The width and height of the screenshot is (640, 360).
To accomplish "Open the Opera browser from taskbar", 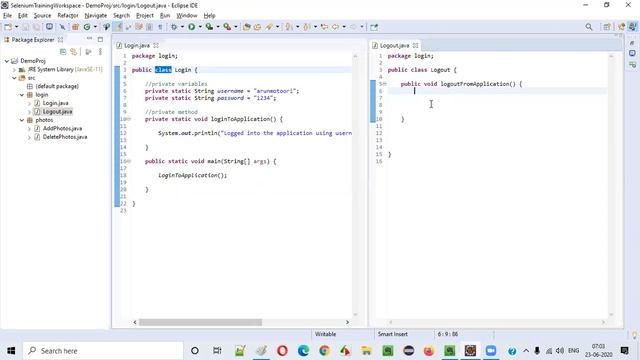I will tap(282, 351).
